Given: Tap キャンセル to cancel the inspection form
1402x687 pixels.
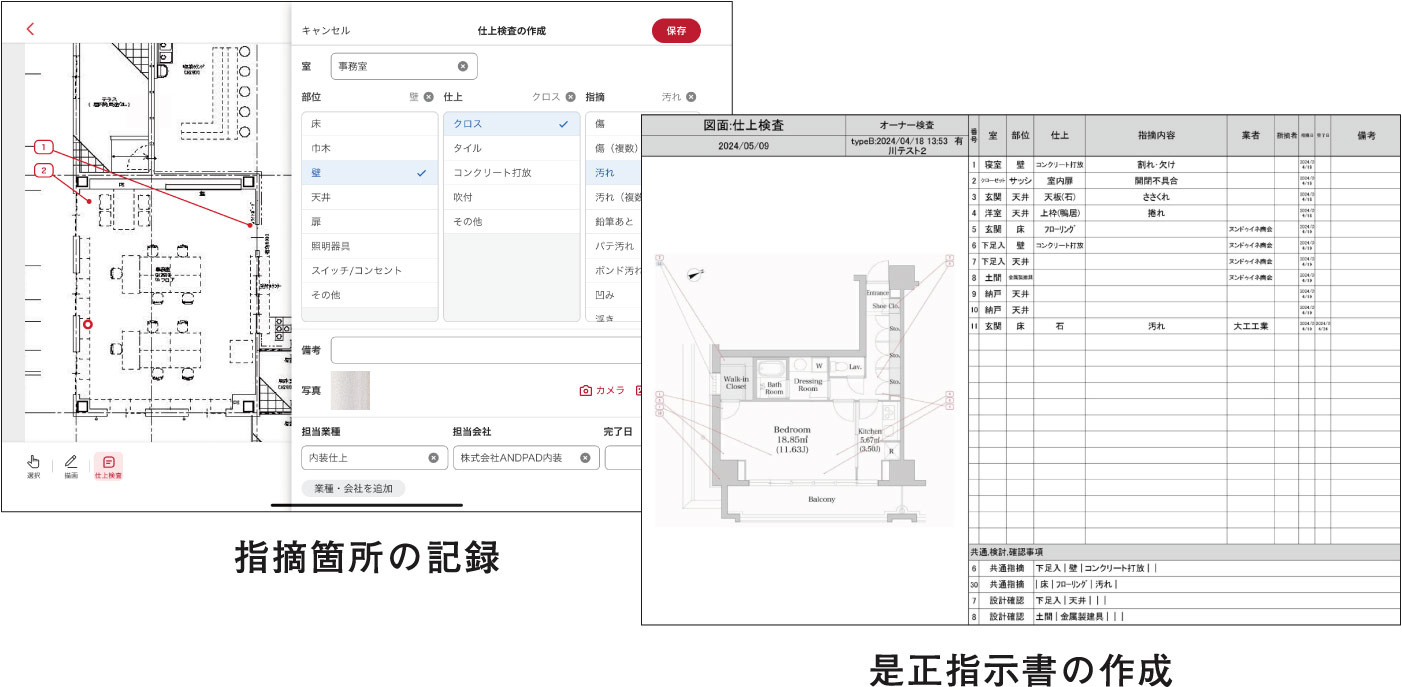Looking at the screenshot, I should (323, 31).
